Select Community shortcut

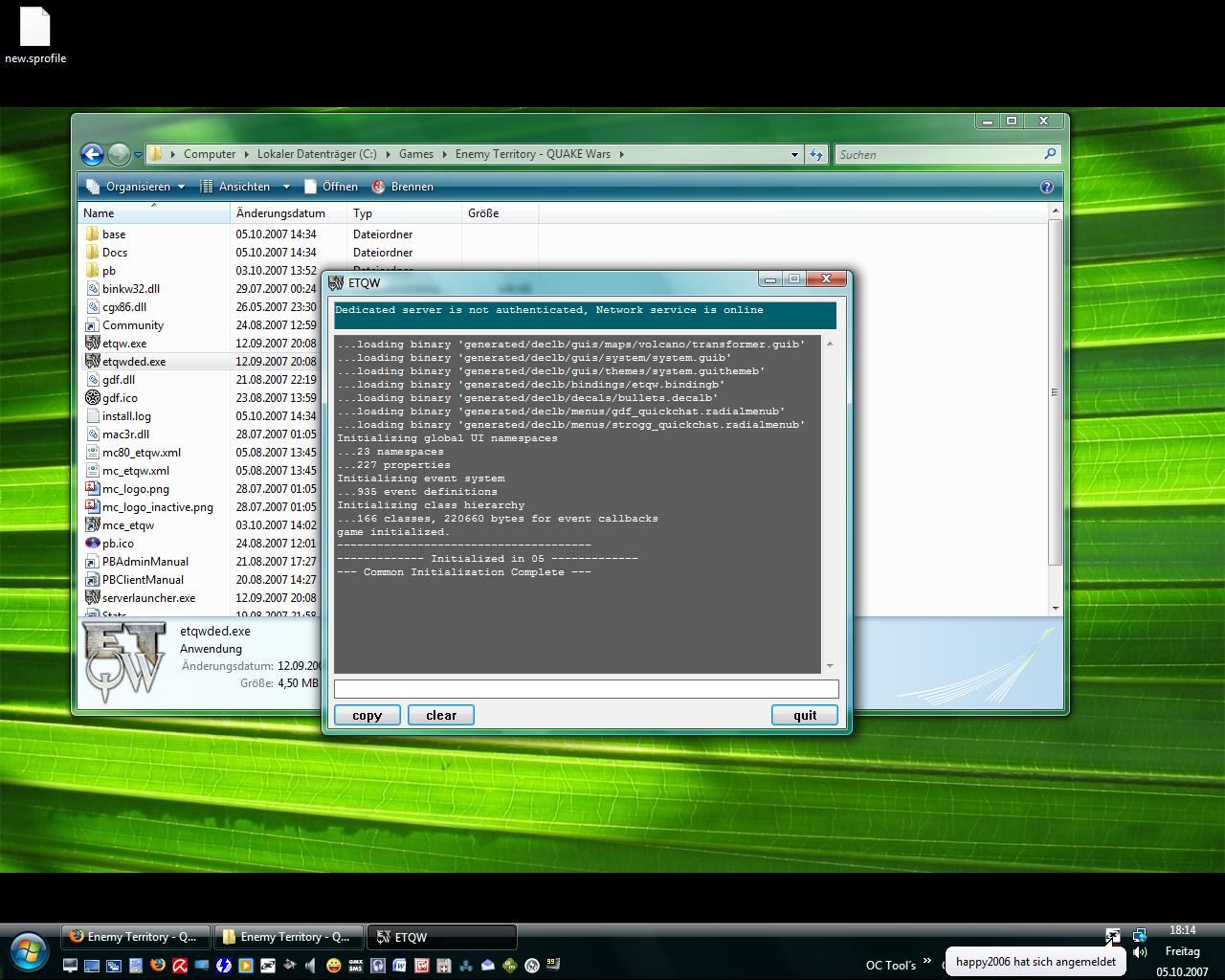click(x=133, y=325)
